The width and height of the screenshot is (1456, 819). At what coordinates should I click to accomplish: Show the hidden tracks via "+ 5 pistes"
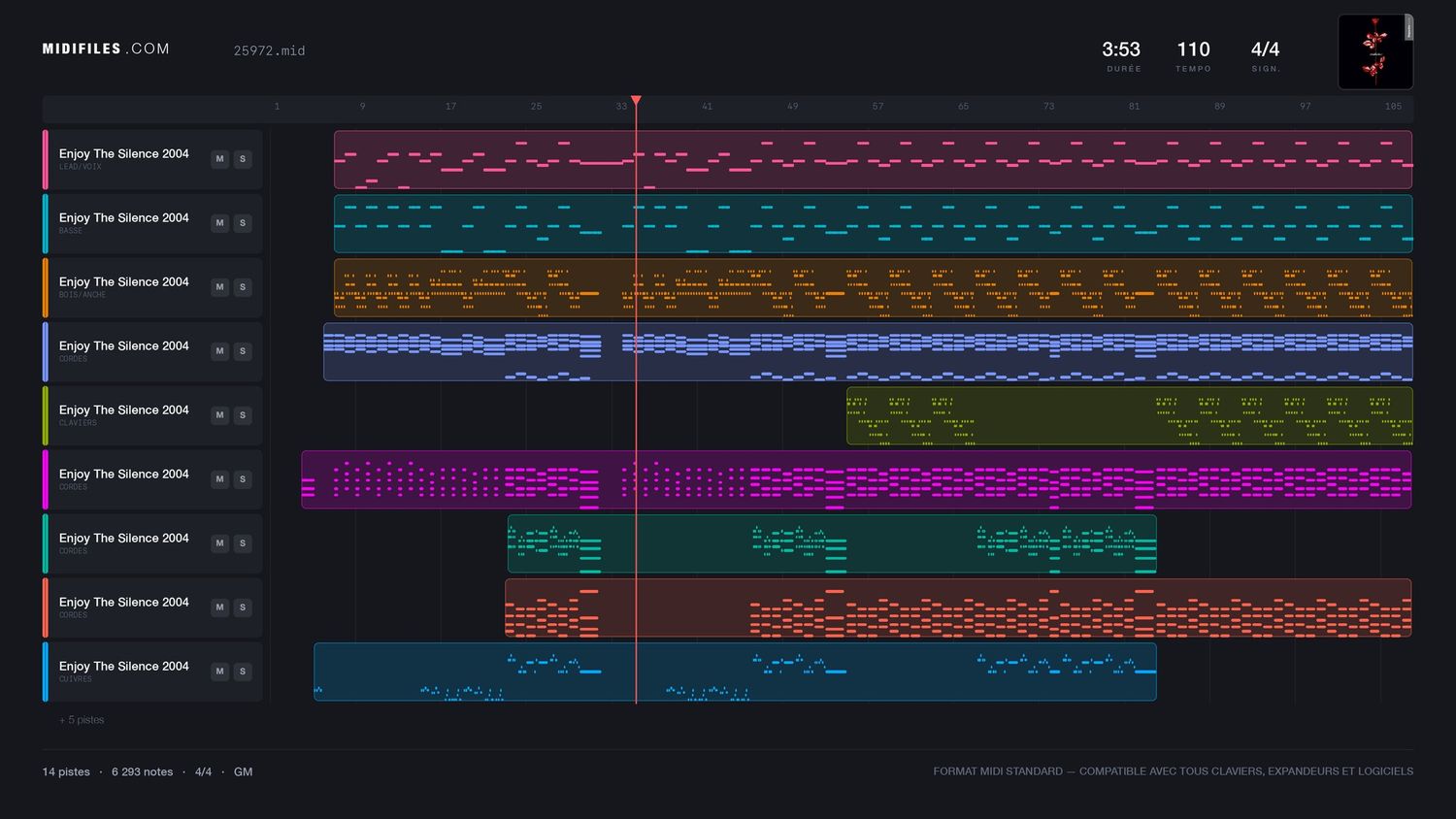(x=82, y=720)
